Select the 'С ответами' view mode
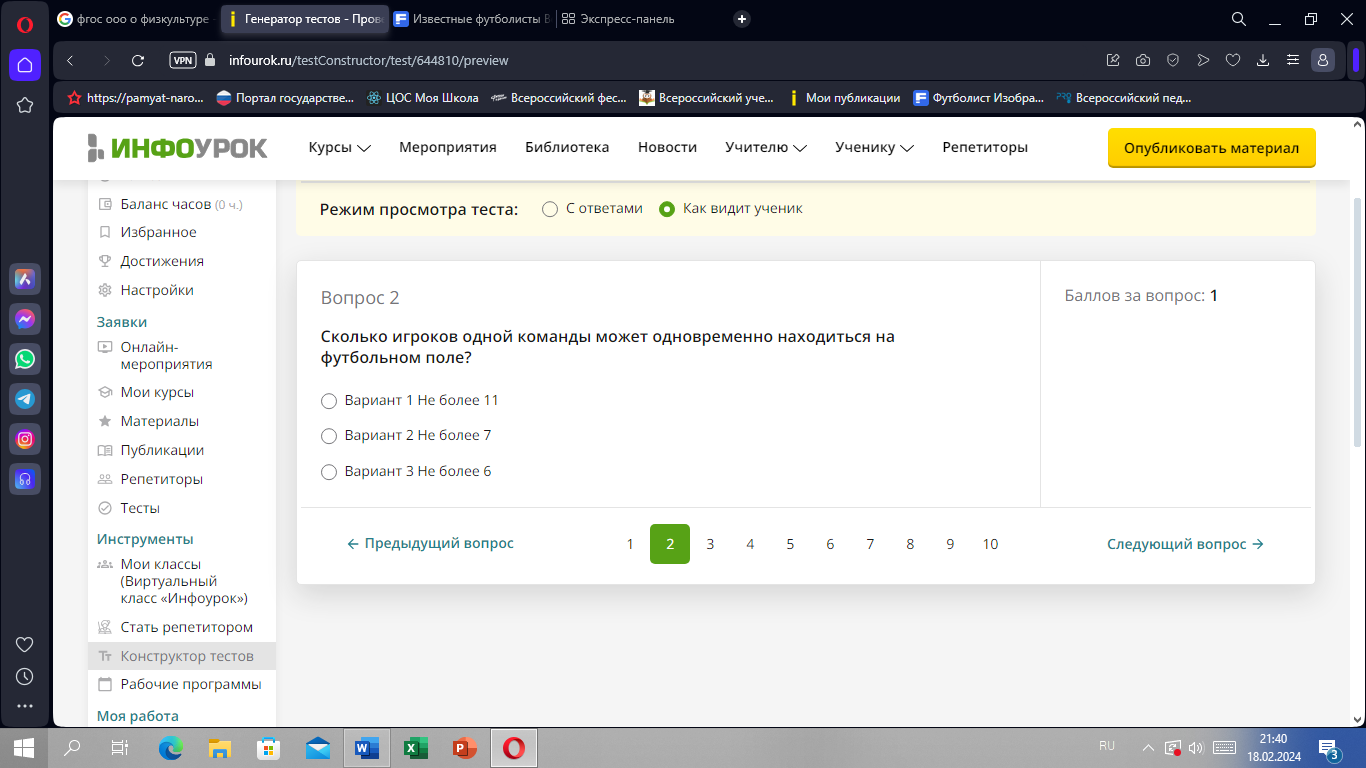The width and height of the screenshot is (1366, 768). click(x=550, y=209)
